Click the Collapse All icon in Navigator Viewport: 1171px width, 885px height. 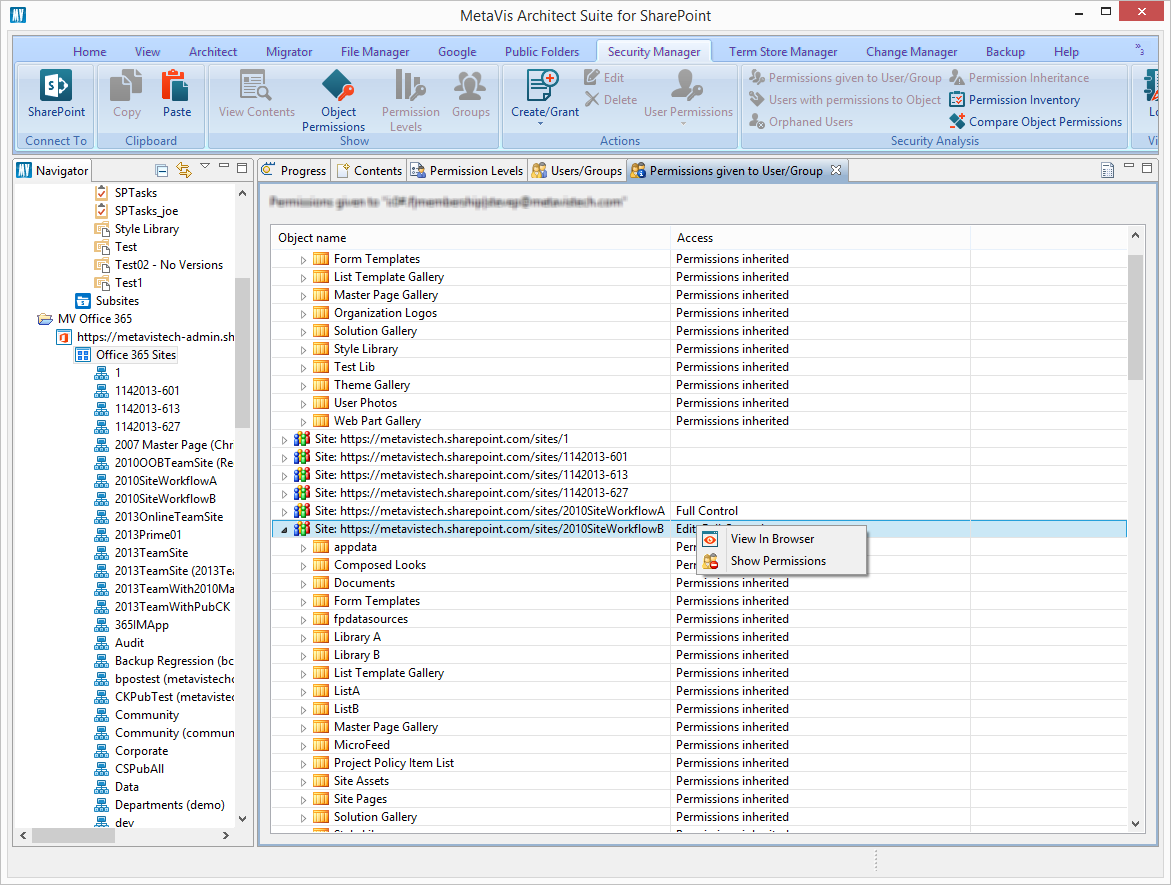point(162,171)
